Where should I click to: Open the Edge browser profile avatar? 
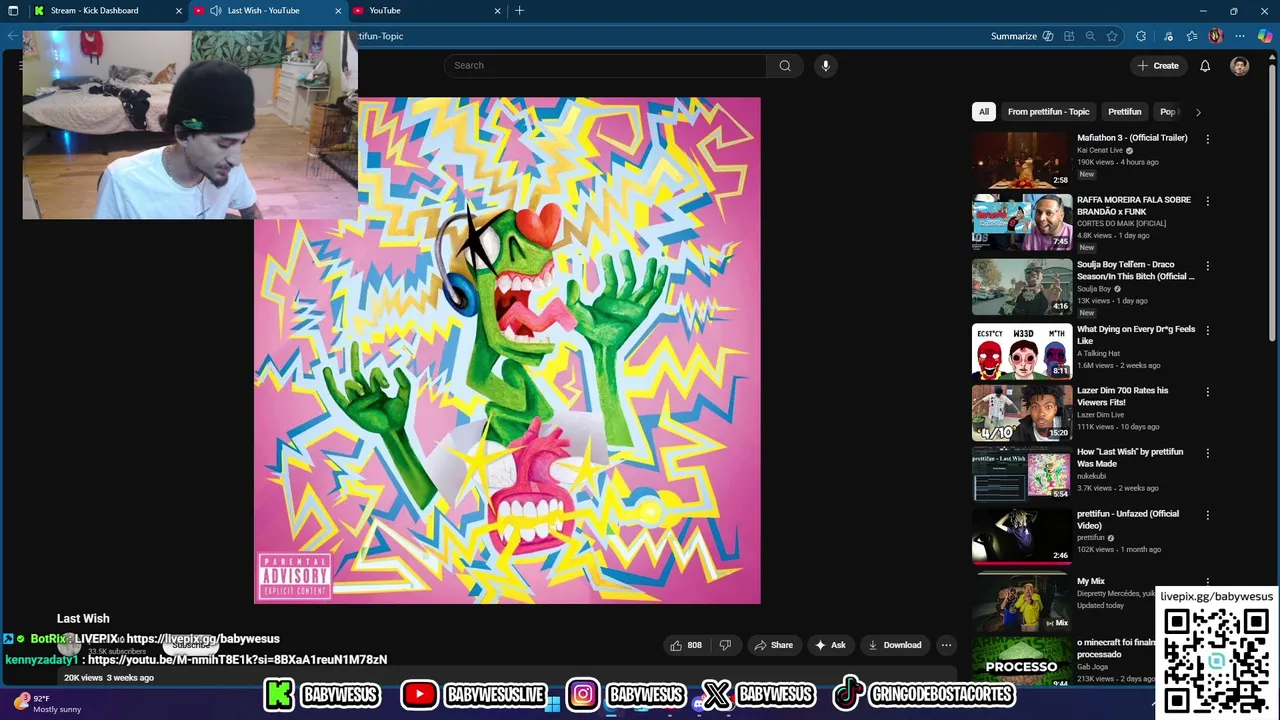pos(1215,36)
